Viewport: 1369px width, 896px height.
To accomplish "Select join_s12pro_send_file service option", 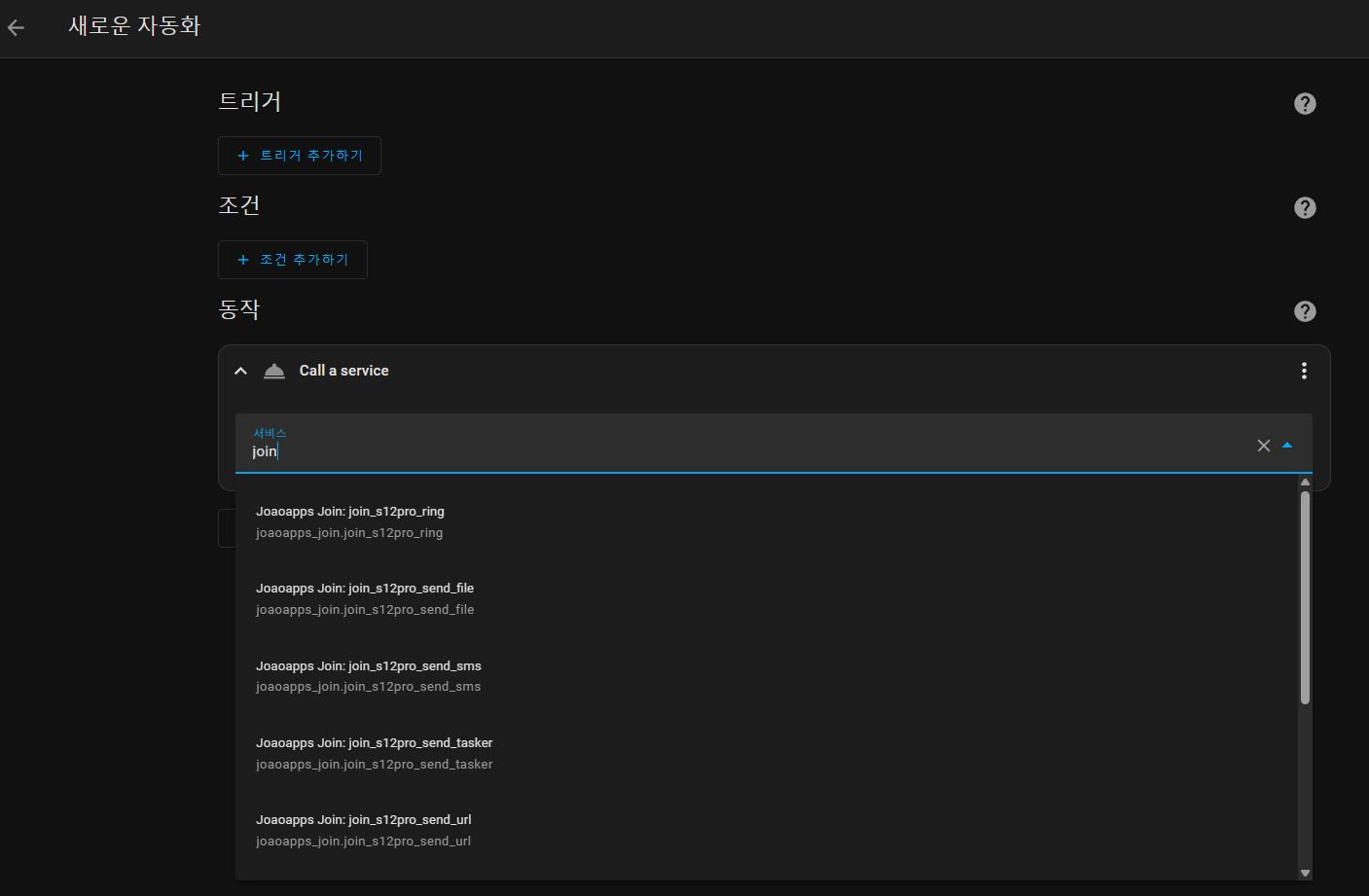I will tap(365, 598).
